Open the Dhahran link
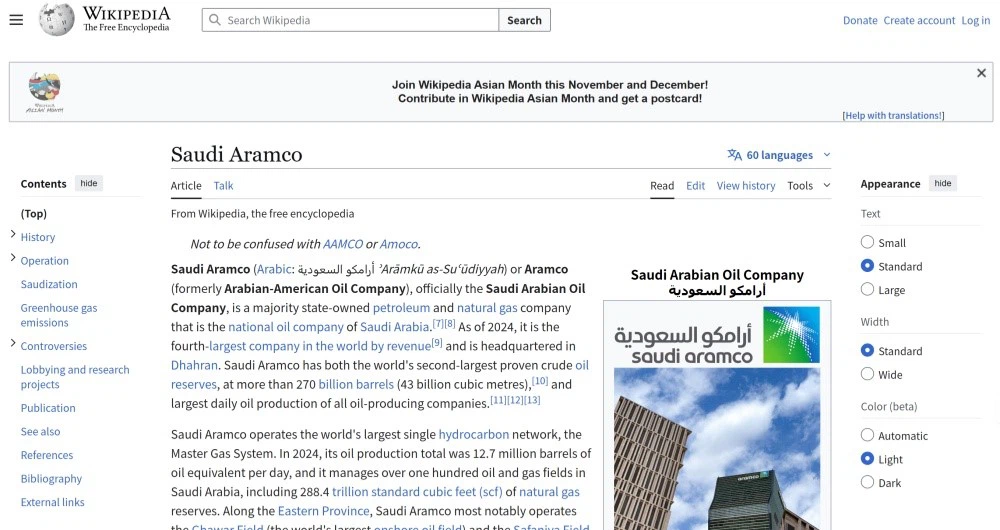 (x=194, y=365)
